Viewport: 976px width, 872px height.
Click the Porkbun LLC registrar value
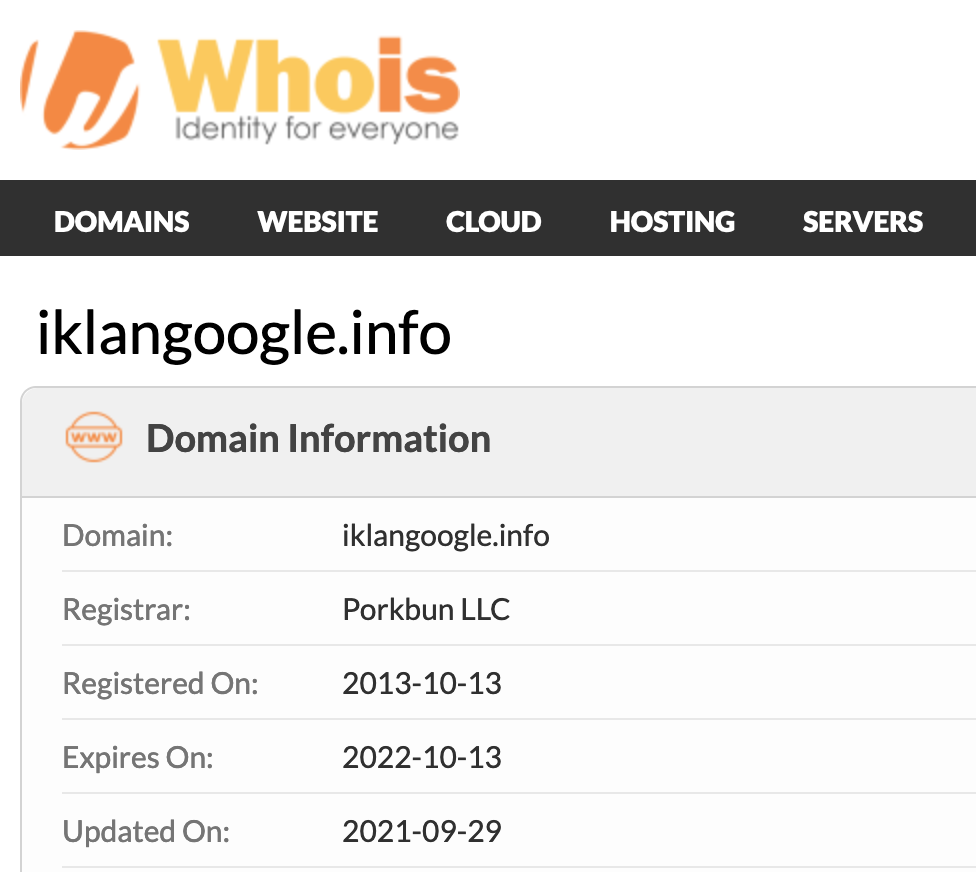click(426, 610)
